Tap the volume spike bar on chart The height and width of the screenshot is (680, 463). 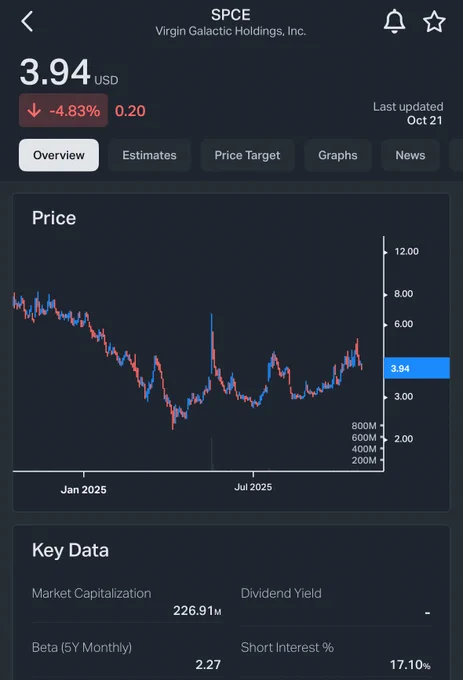pos(212,454)
